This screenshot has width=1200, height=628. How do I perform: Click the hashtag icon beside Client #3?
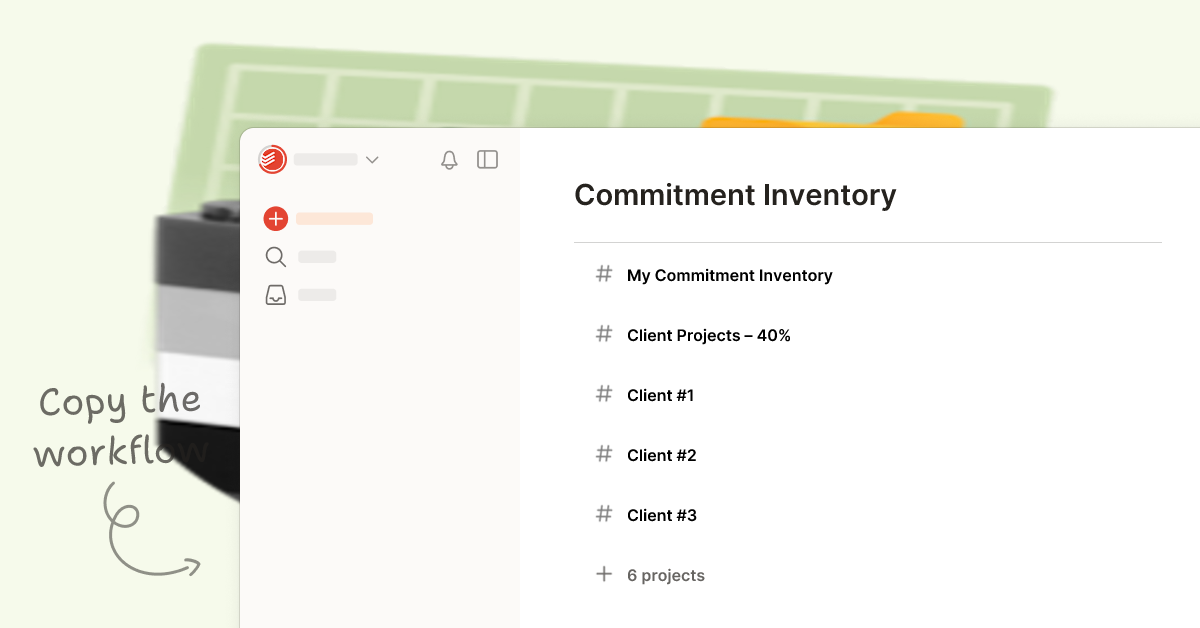pyautogui.click(x=604, y=514)
